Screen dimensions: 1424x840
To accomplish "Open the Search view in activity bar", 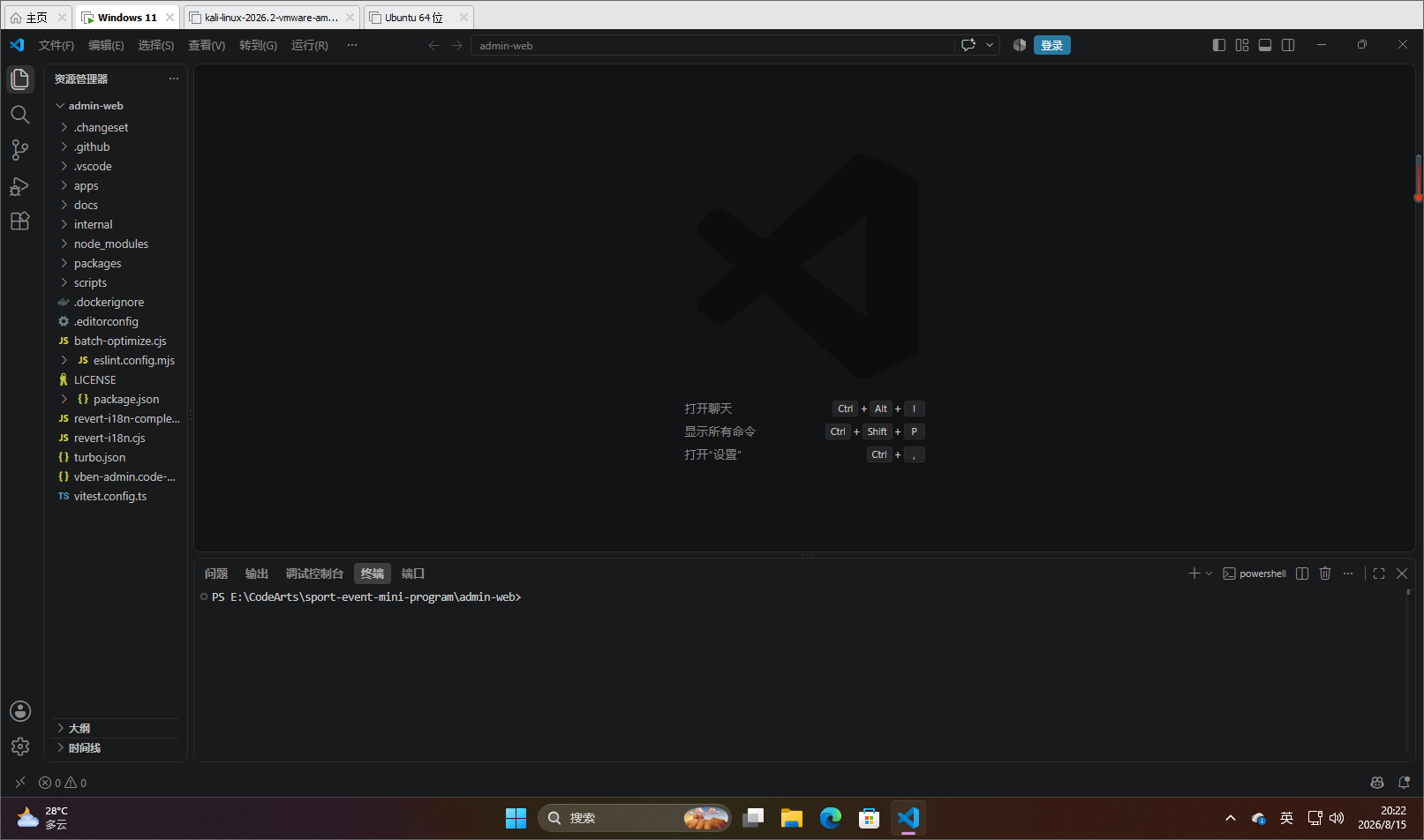I will coord(20,115).
